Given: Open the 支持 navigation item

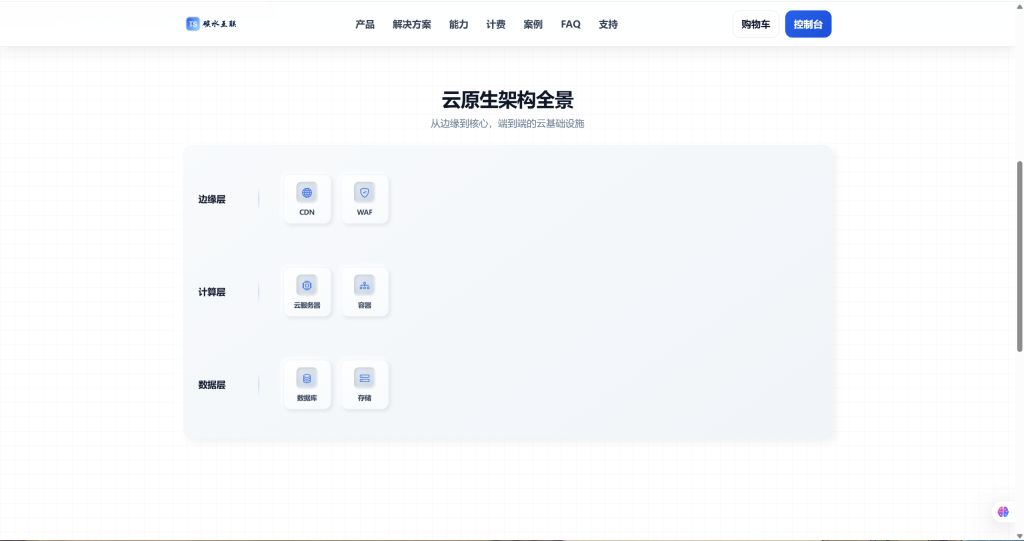Looking at the screenshot, I should pos(608,24).
